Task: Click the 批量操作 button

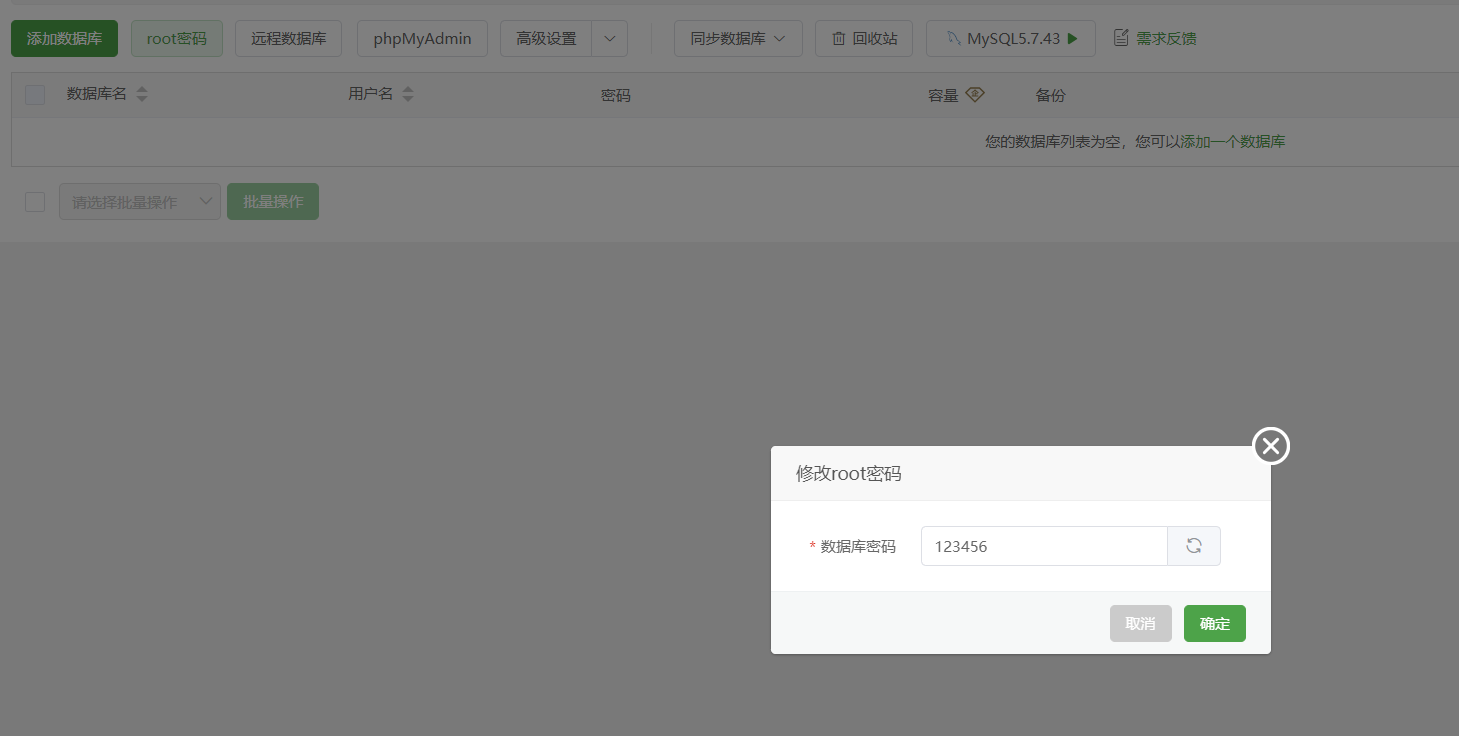Action: click(273, 202)
